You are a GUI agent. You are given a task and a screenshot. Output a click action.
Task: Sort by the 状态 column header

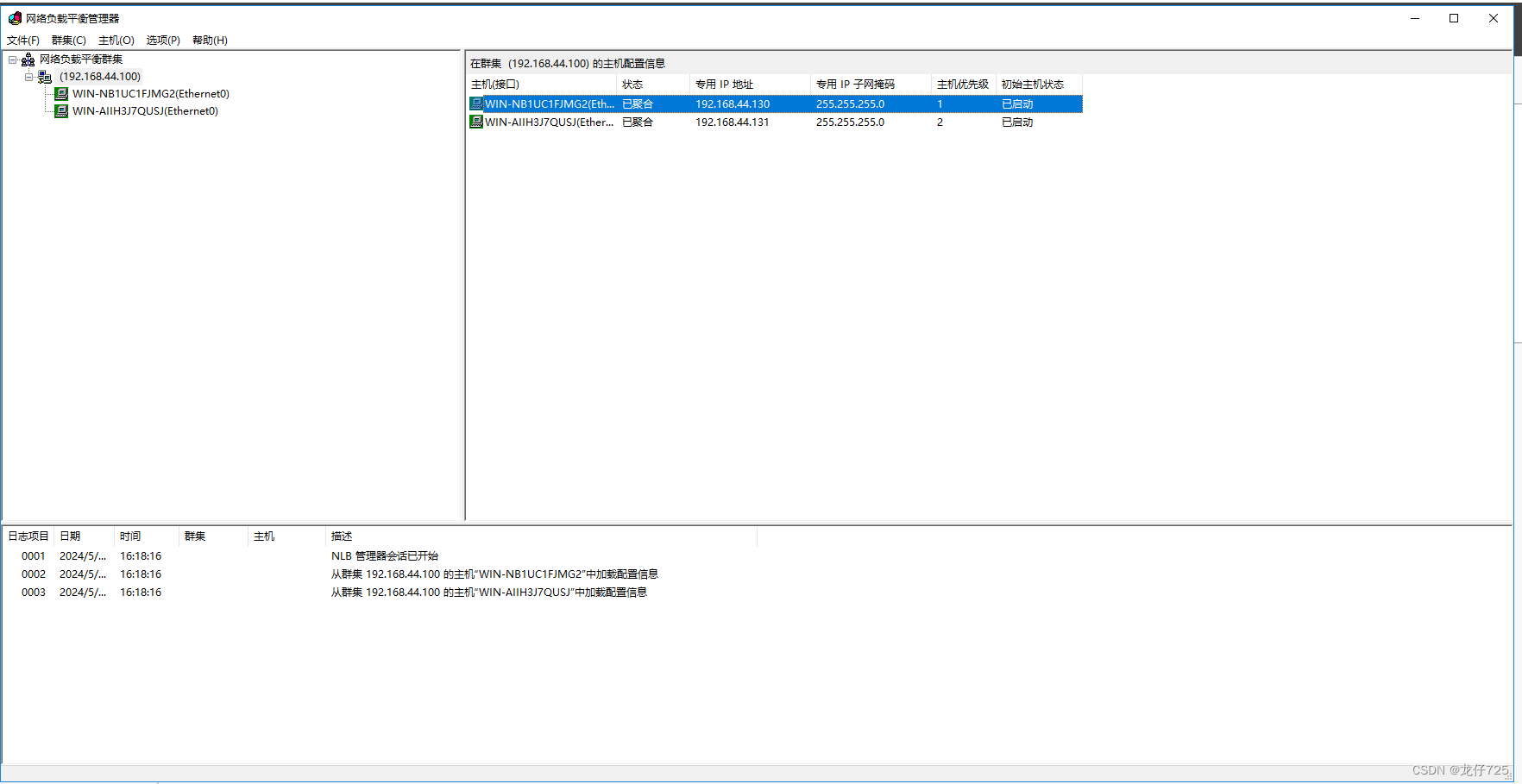(x=654, y=85)
